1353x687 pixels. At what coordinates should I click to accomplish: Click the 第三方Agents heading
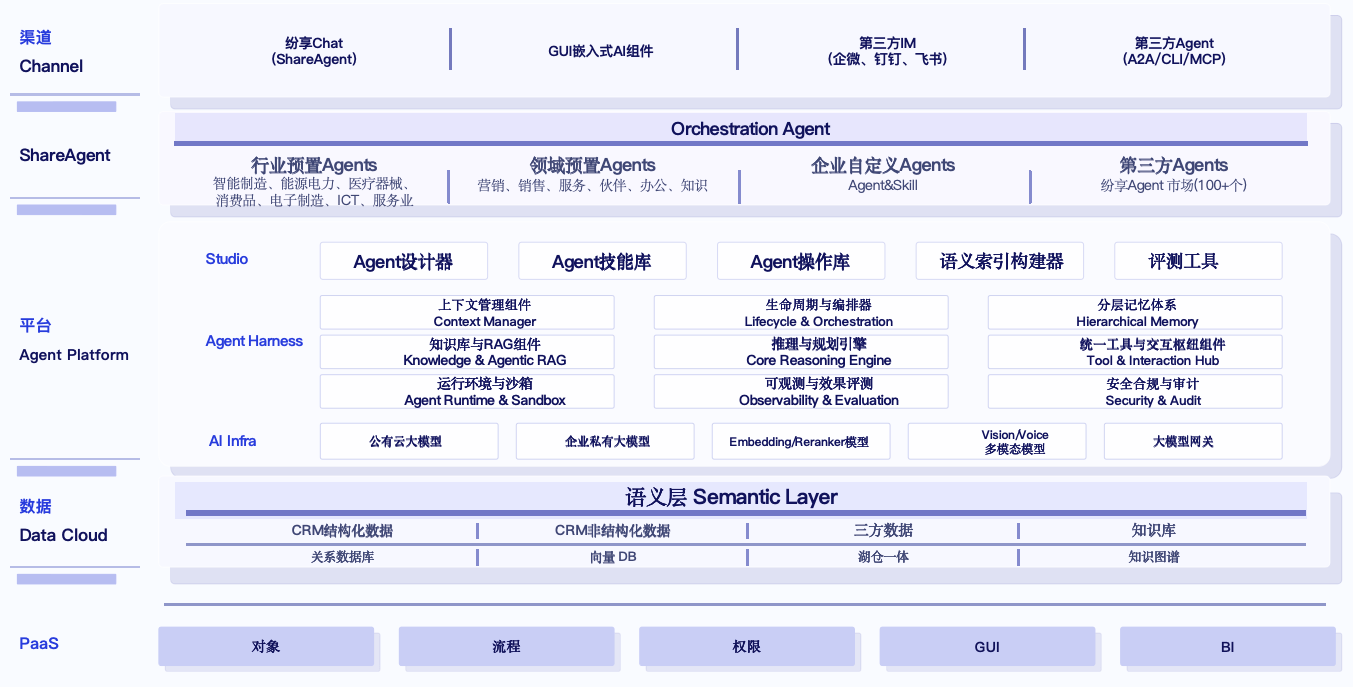(1174, 165)
